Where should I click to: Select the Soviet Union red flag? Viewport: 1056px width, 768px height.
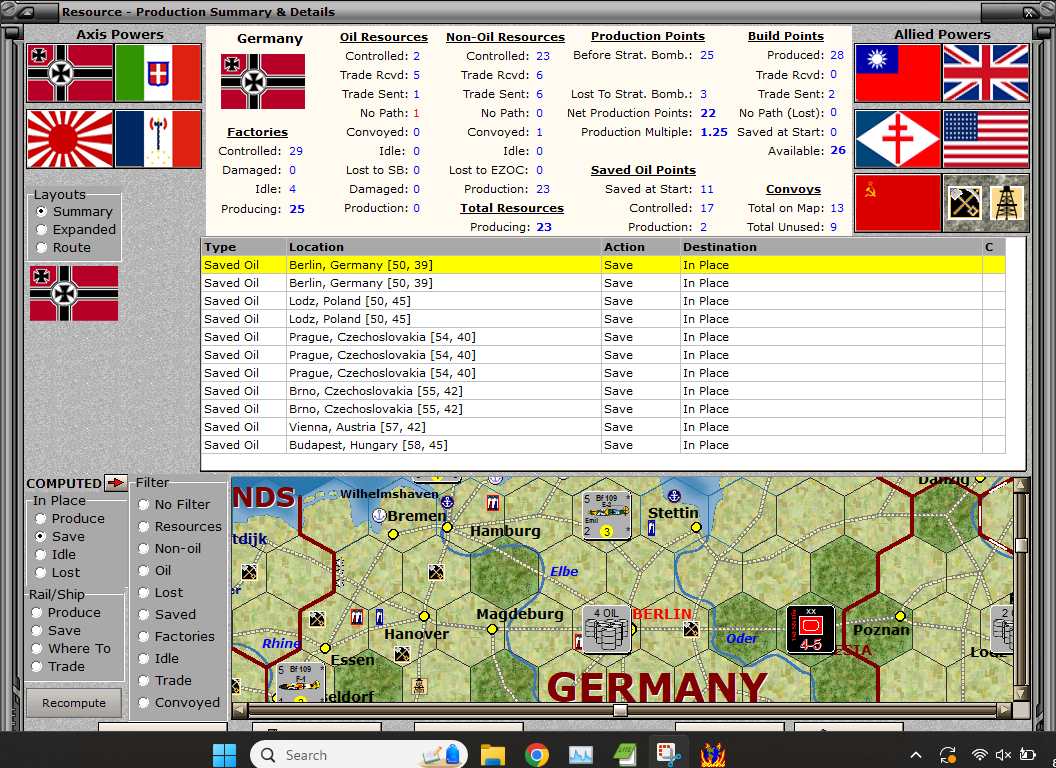pyautogui.click(x=898, y=203)
